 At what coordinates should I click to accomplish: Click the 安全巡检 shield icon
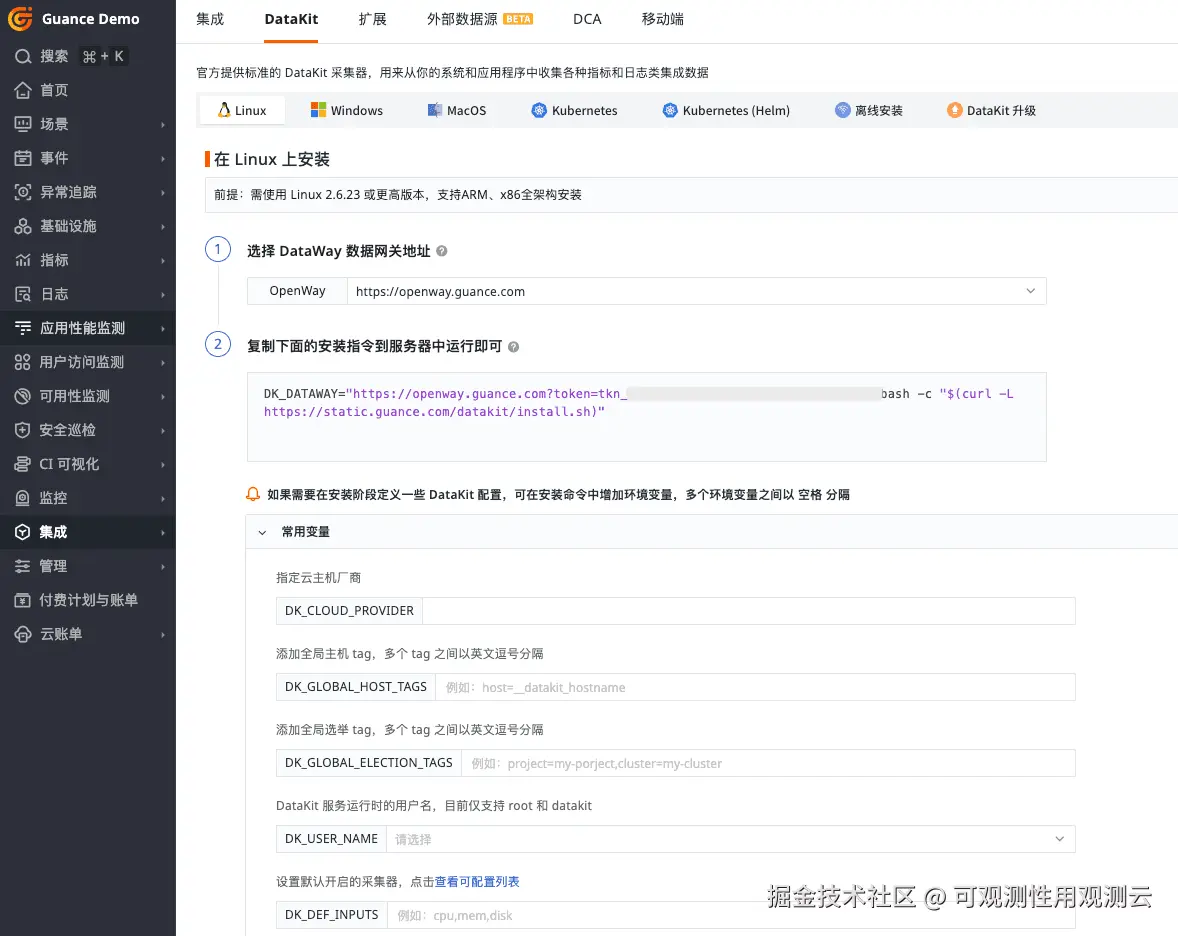[x=23, y=430]
